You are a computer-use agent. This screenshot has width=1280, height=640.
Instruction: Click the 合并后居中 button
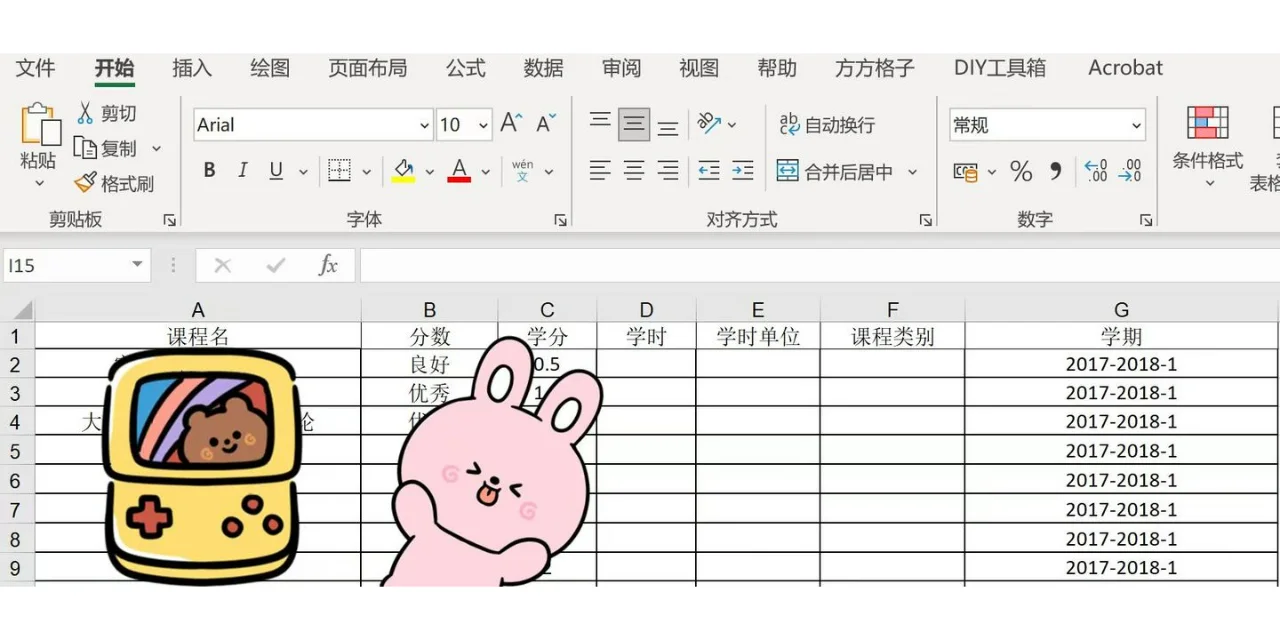coord(836,172)
